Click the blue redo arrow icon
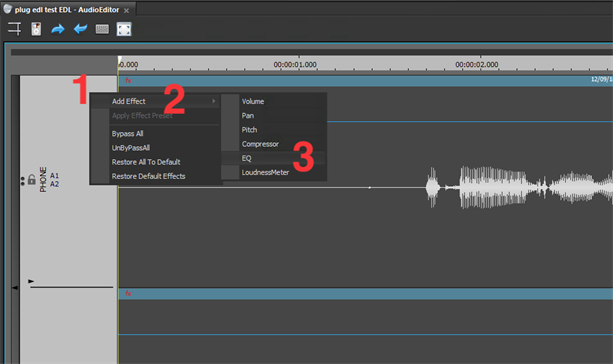The image size is (613, 364). click(58, 29)
